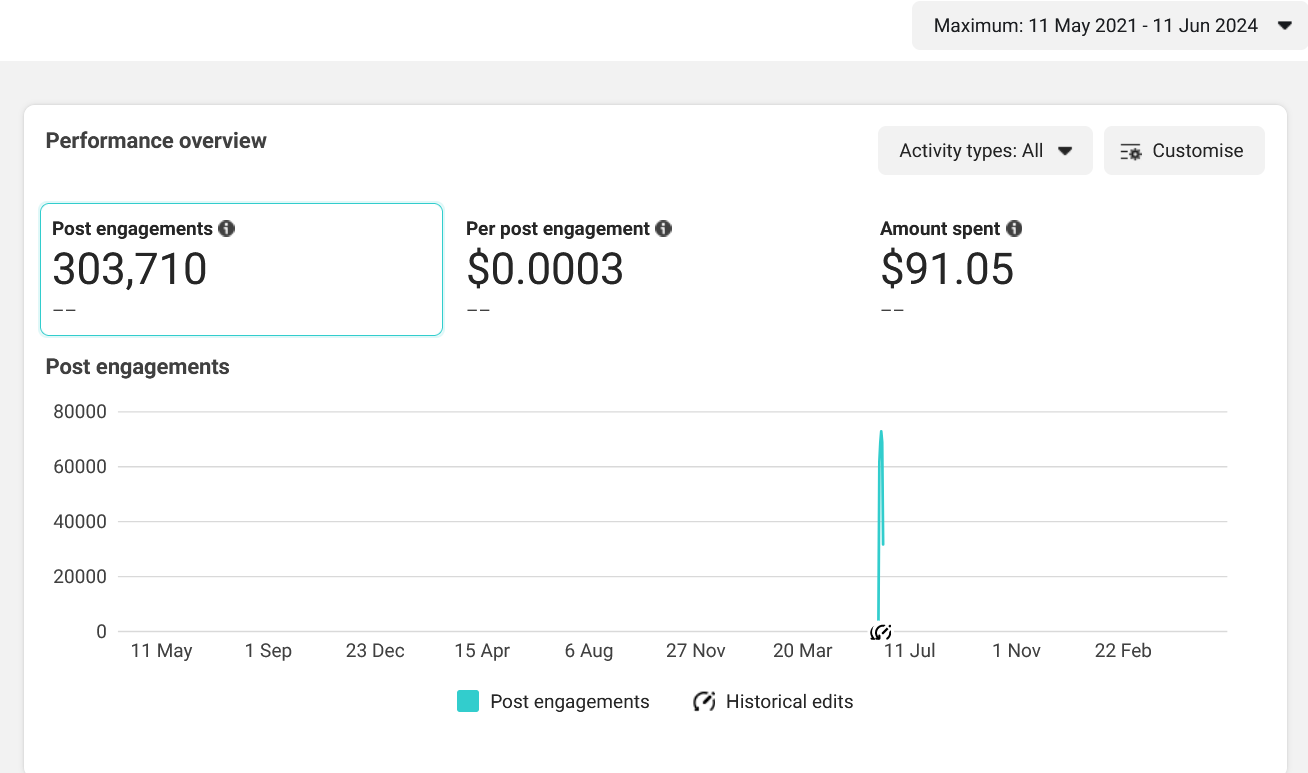Viewport: 1308px width, 773px height.
Task: Click info icon beside Amount spent
Action: [x=1014, y=229]
